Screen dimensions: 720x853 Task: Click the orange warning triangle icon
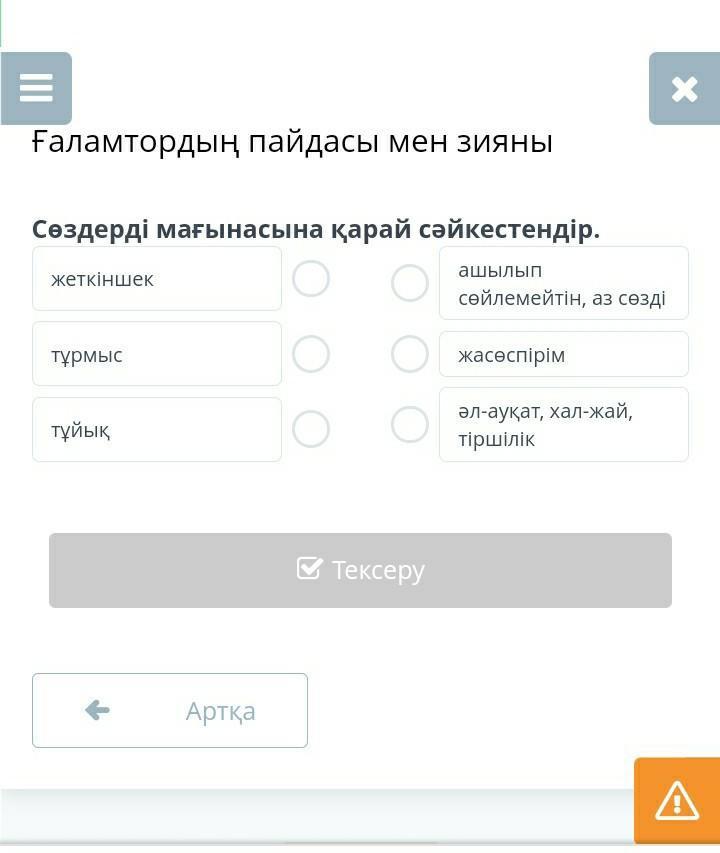[x=677, y=800]
